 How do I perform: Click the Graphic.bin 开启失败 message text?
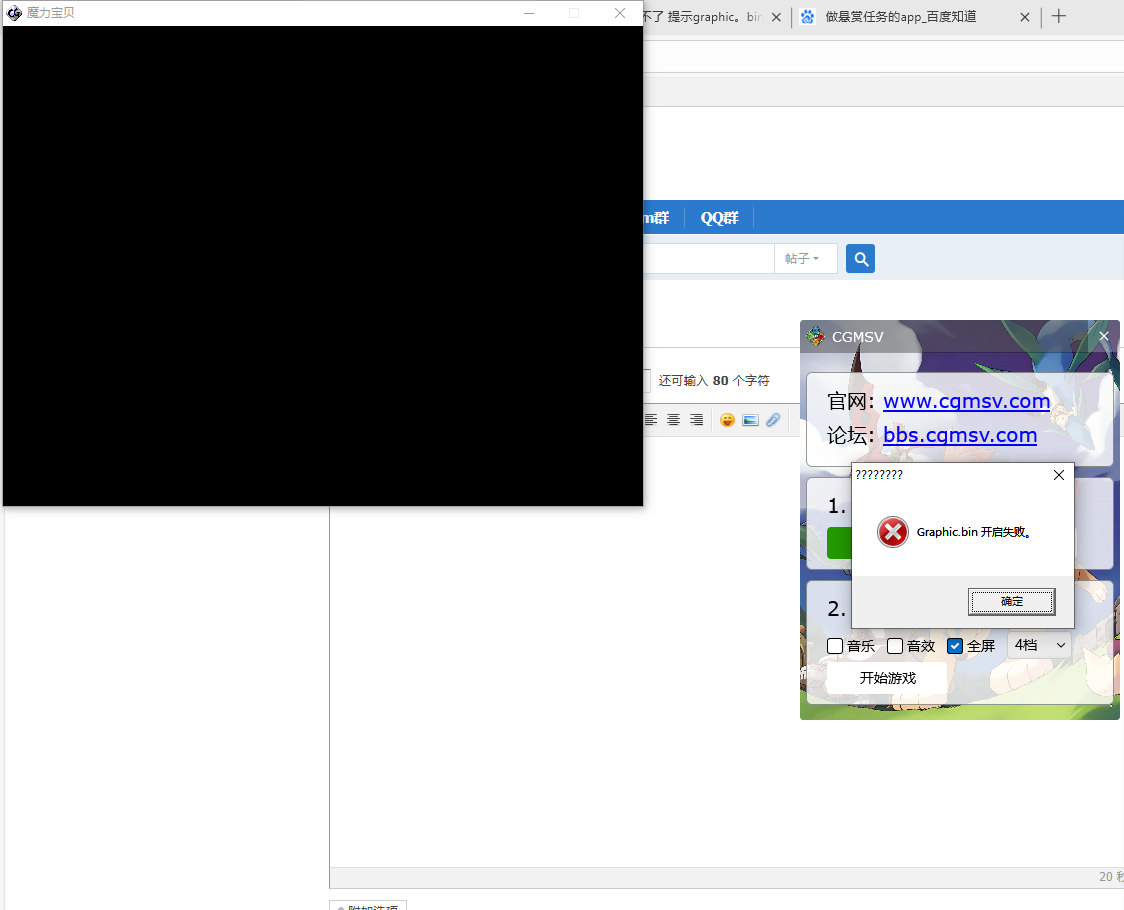973,532
